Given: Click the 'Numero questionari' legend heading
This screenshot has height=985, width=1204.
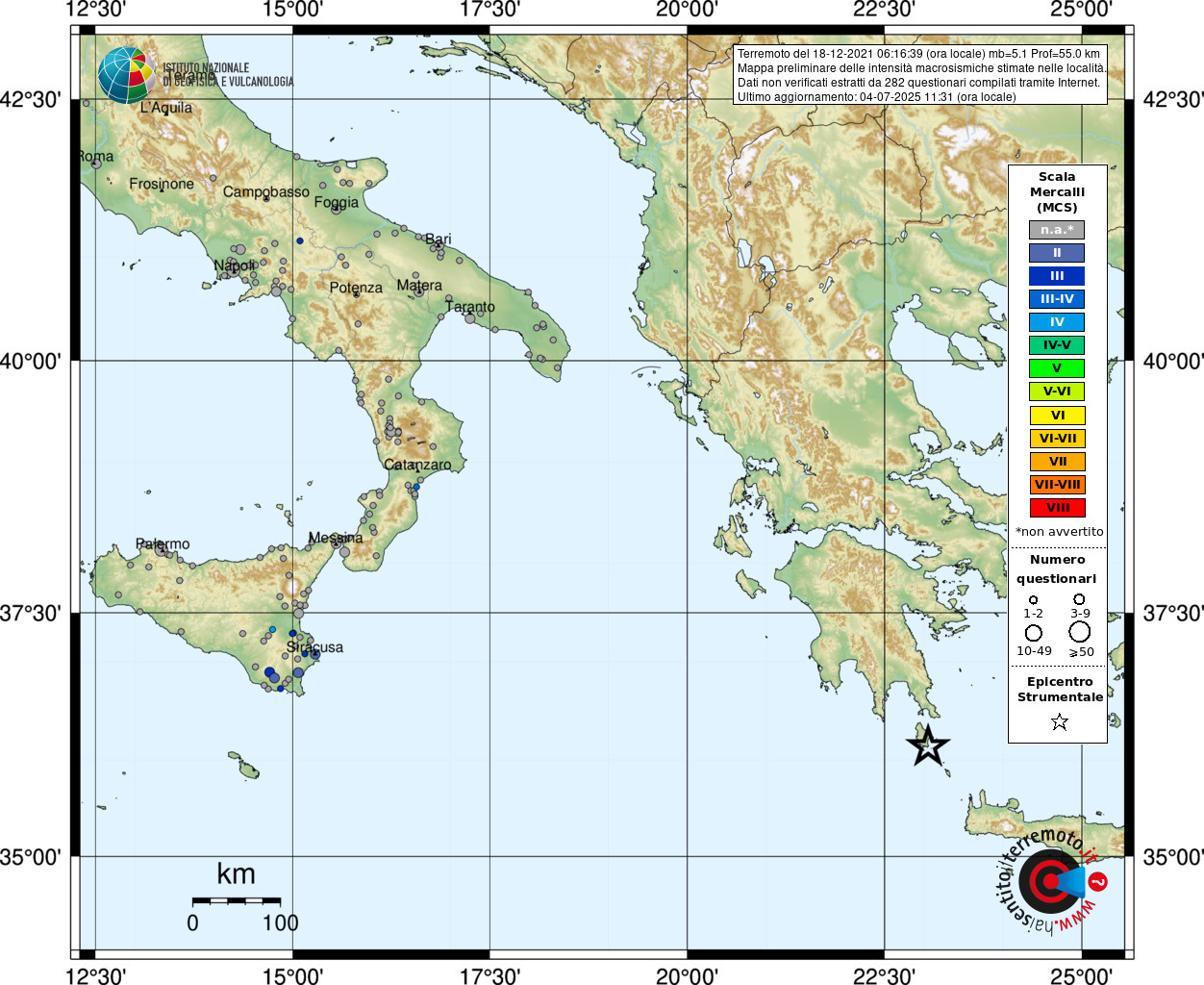Looking at the screenshot, I should click(x=1057, y=568).
